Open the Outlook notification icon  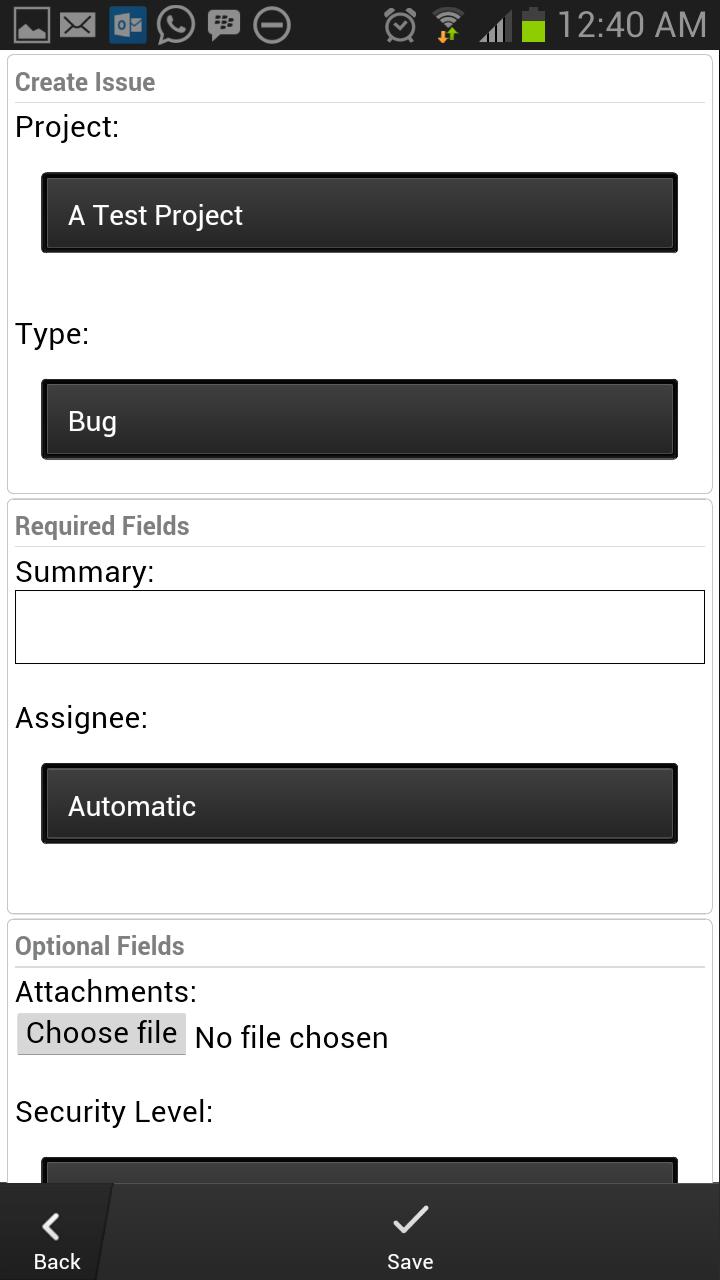tap(126, 24)
